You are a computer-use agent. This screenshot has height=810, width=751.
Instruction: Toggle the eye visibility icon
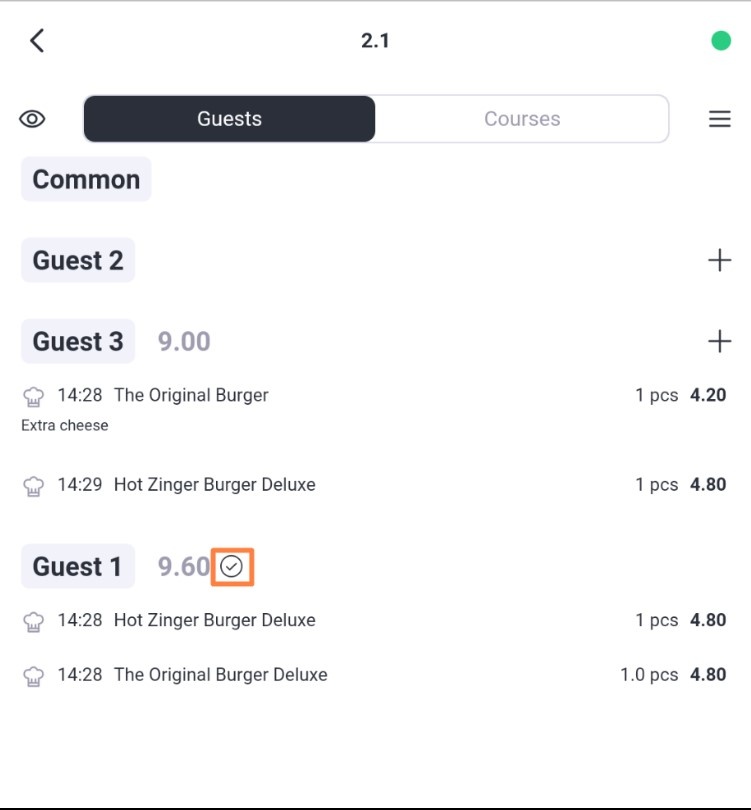[x=32, y=119]
